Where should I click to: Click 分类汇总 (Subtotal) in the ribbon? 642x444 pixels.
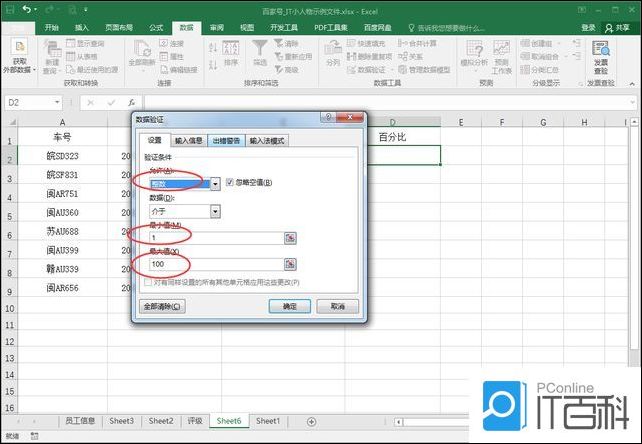point(540,70)
